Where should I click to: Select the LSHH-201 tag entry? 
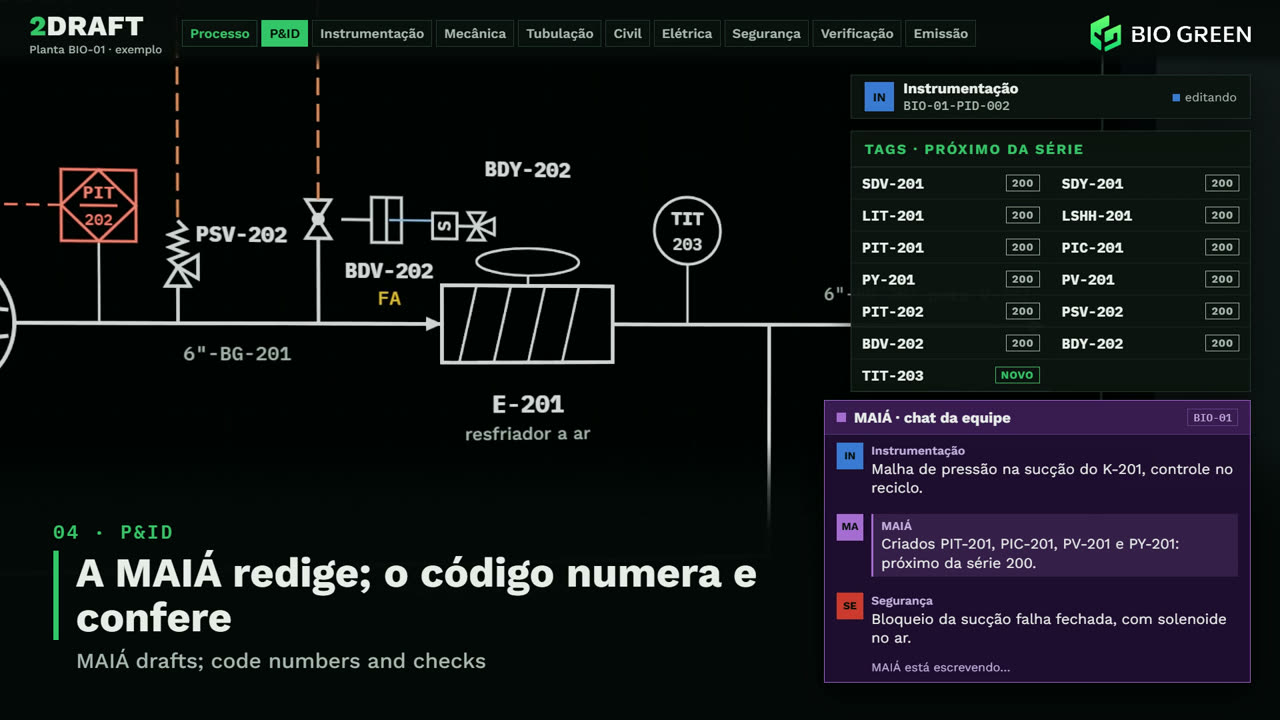[x=1150, y=215]
